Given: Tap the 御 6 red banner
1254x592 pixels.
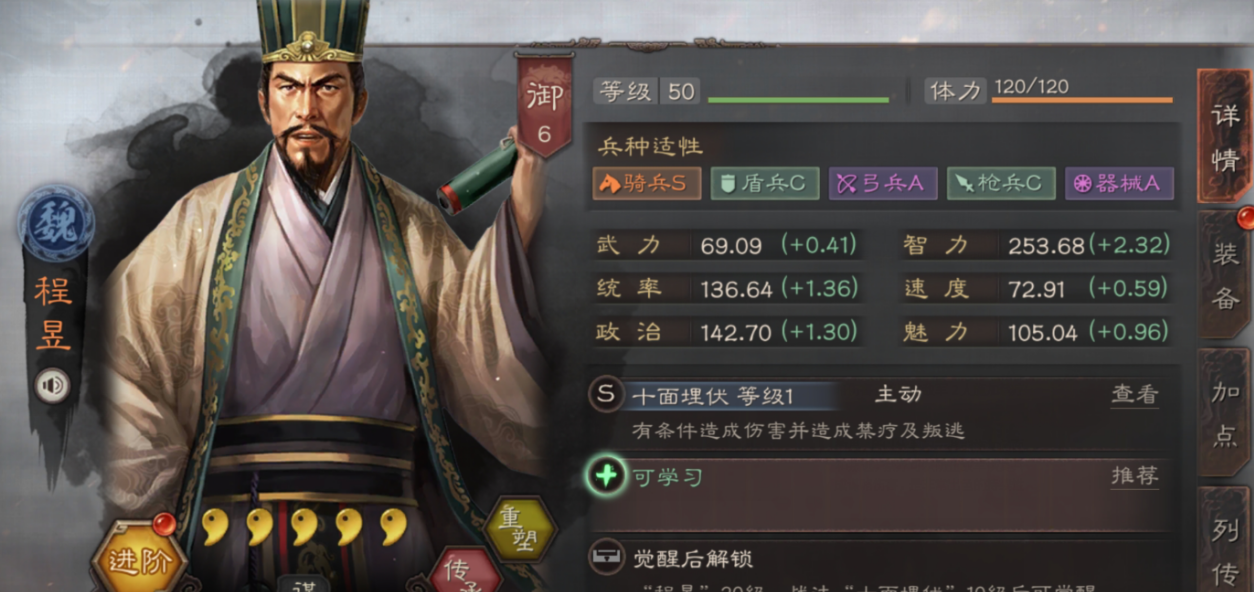Looking at the screenshot, I should 544,105.
